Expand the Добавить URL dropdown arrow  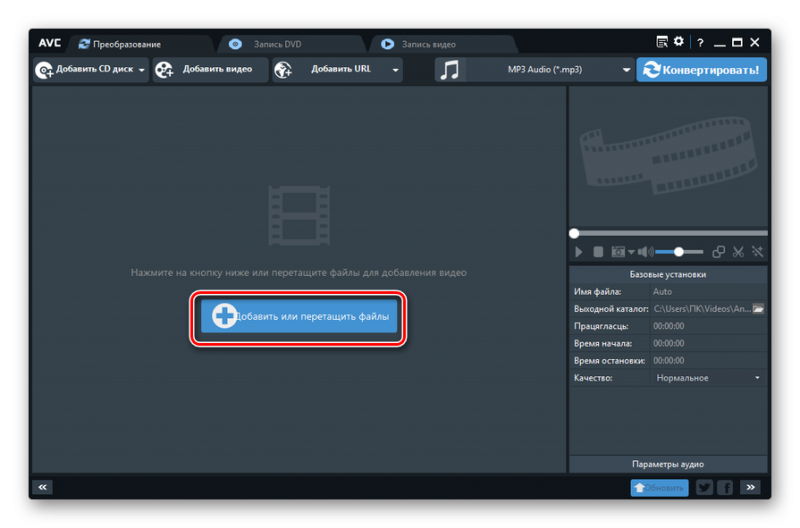396,70
